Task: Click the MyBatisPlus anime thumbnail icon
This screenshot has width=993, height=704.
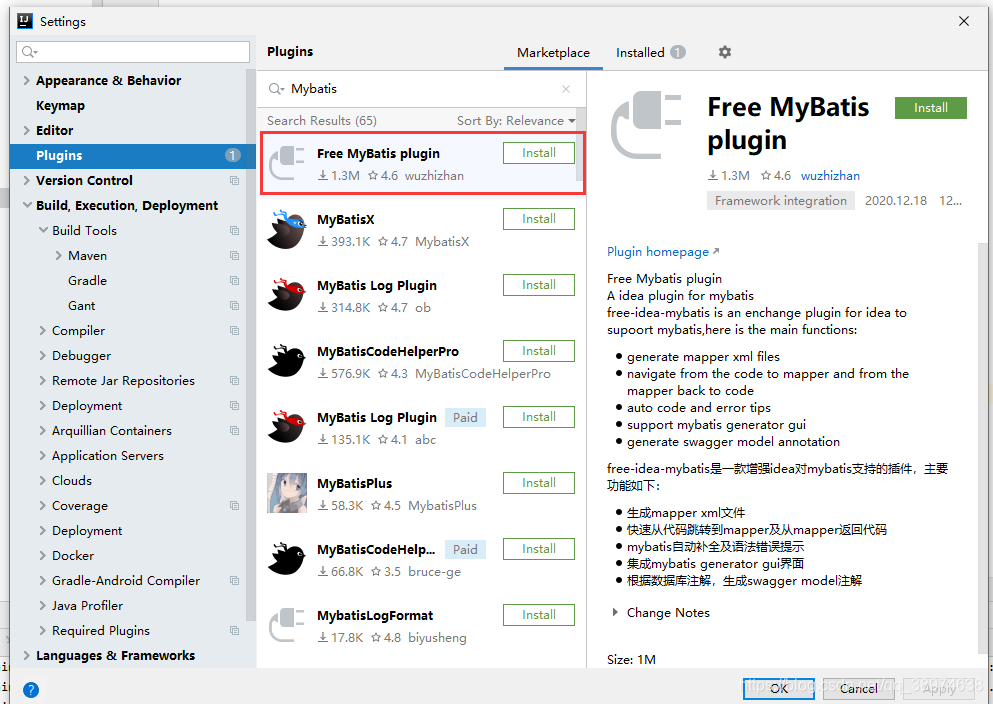Action: (x=287, y=492)
